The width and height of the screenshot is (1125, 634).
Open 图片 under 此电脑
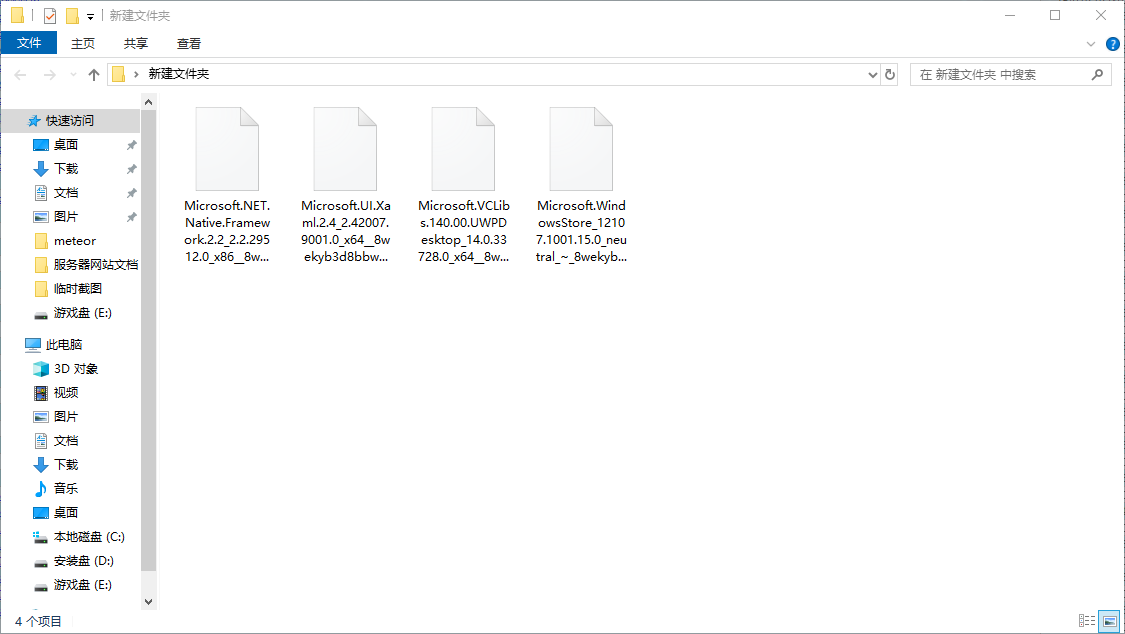click(66, 417)
